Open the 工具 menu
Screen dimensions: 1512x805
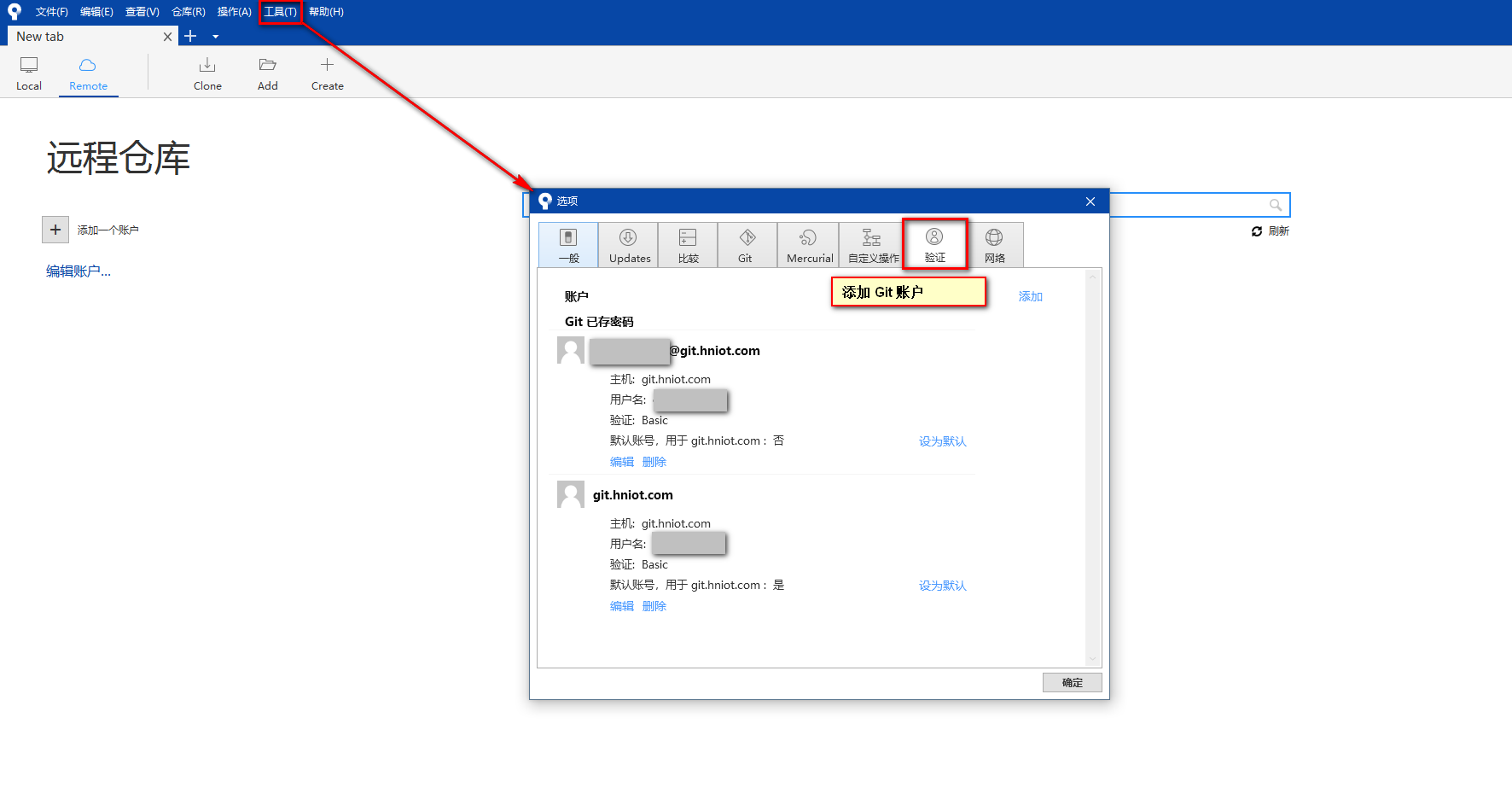[x=279, y=11]
